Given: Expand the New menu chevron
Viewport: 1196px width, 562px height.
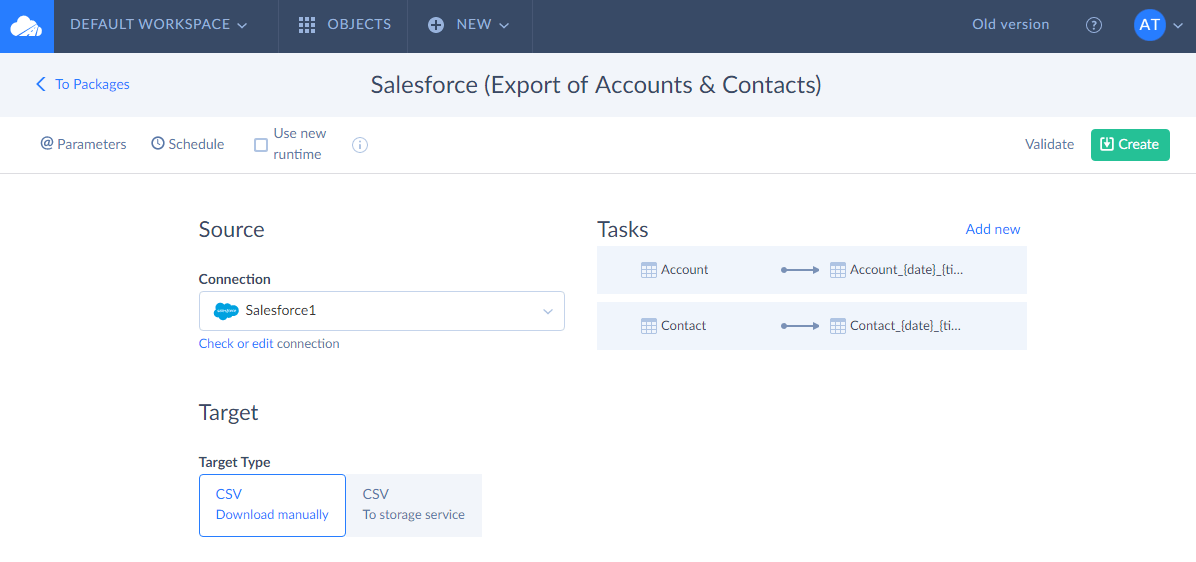Looking at the screenshot, I should (x=504, y=26).
